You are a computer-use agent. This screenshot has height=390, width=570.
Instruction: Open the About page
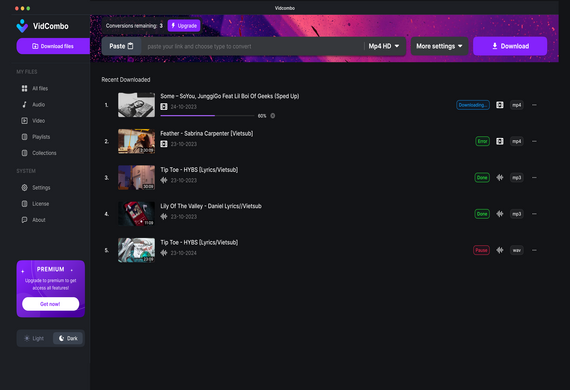(33, 220)
